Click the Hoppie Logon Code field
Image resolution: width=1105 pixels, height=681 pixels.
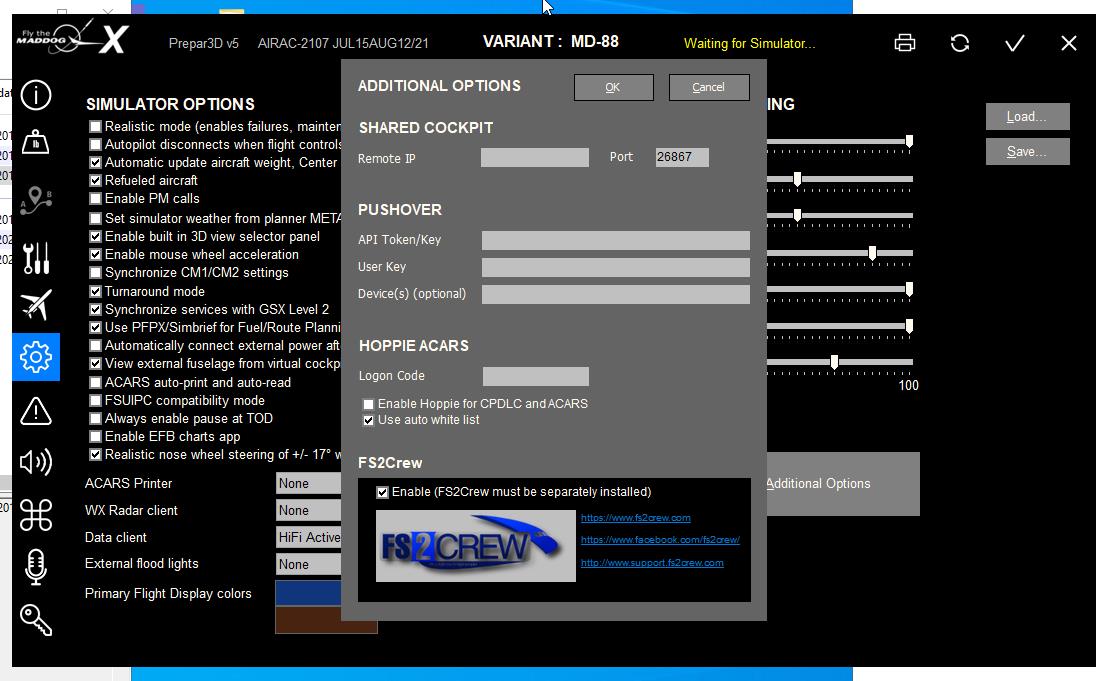tap(536, 376)
